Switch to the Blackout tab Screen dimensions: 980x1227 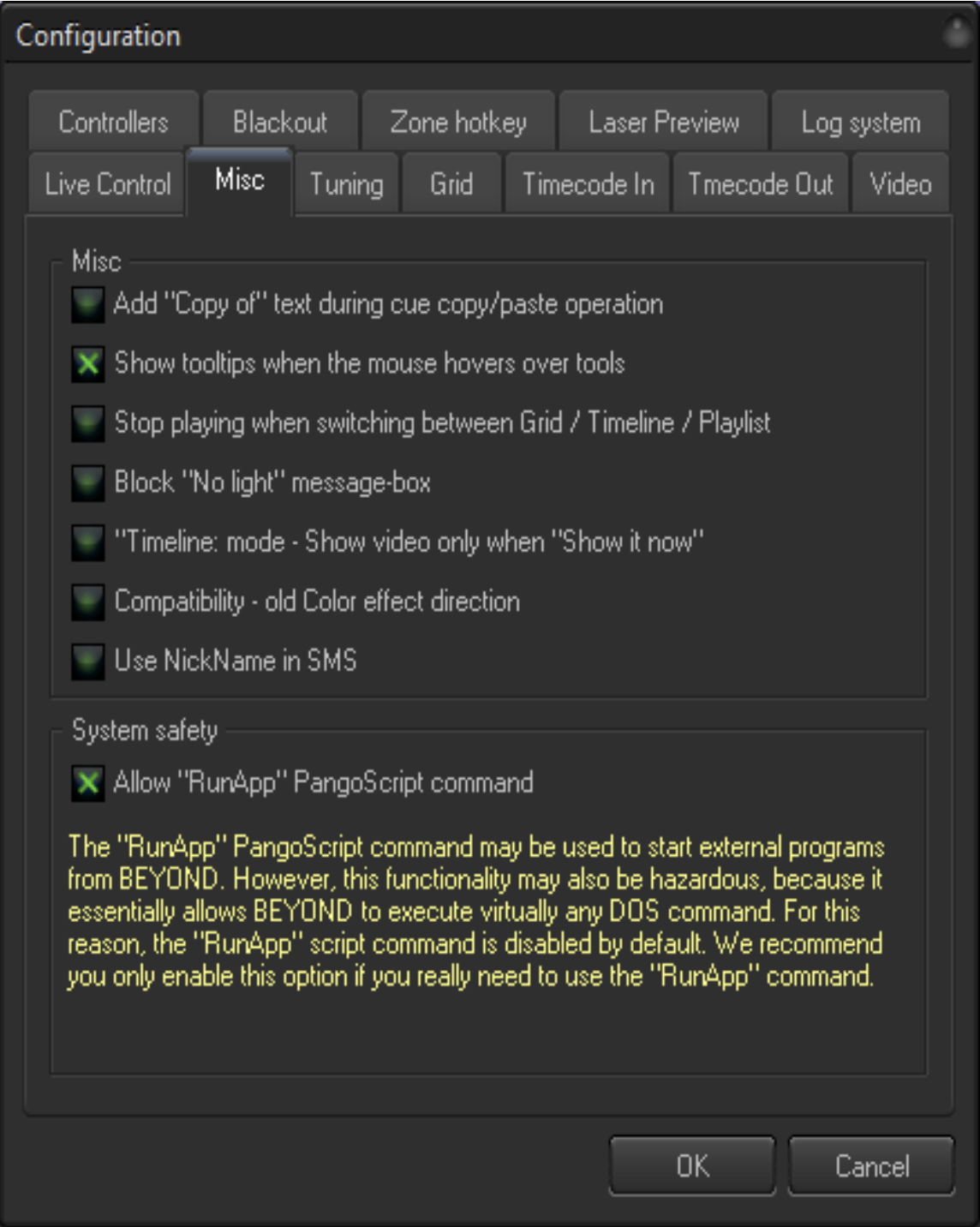click(280, 122)
